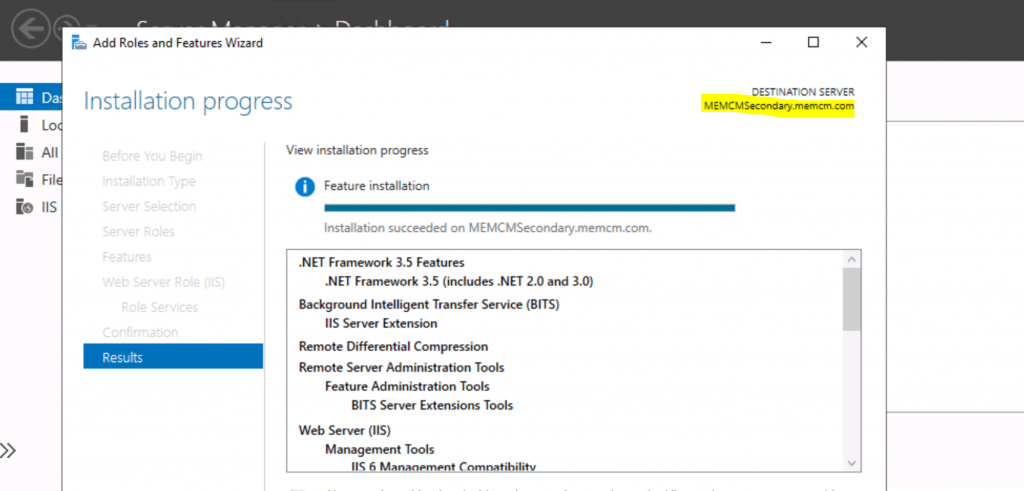This screenshot has height=491, width=1024.
Task: Click BITS Server Extensions Tools entry
Action: tap(432, 405)
